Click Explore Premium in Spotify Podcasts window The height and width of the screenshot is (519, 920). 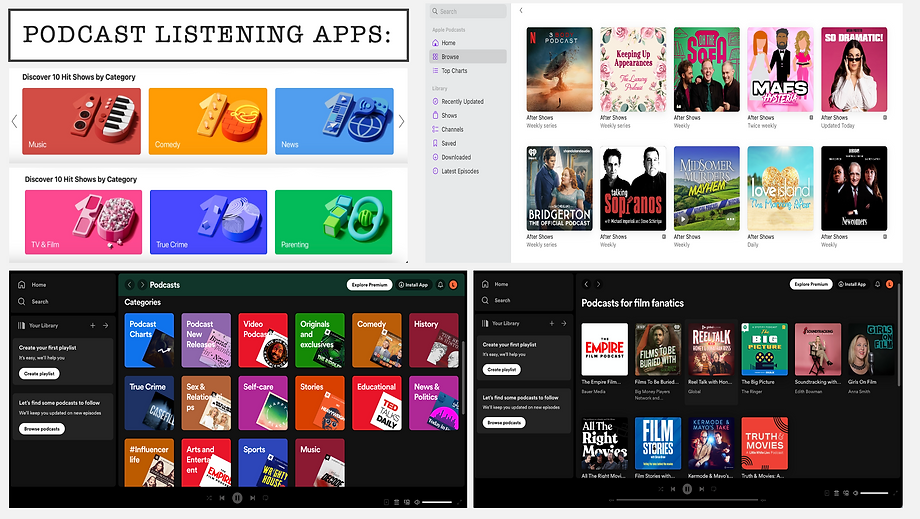click(x=370, y=285)
